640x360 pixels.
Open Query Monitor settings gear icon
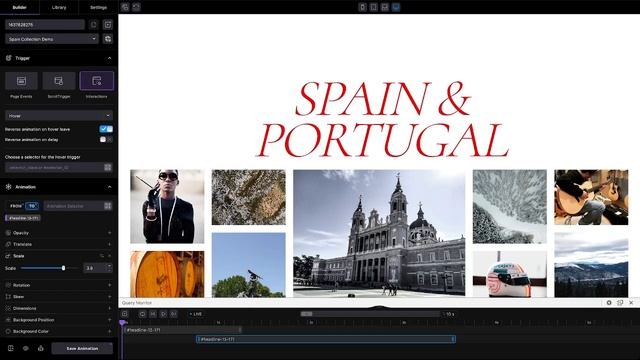(x=609, y=303)
